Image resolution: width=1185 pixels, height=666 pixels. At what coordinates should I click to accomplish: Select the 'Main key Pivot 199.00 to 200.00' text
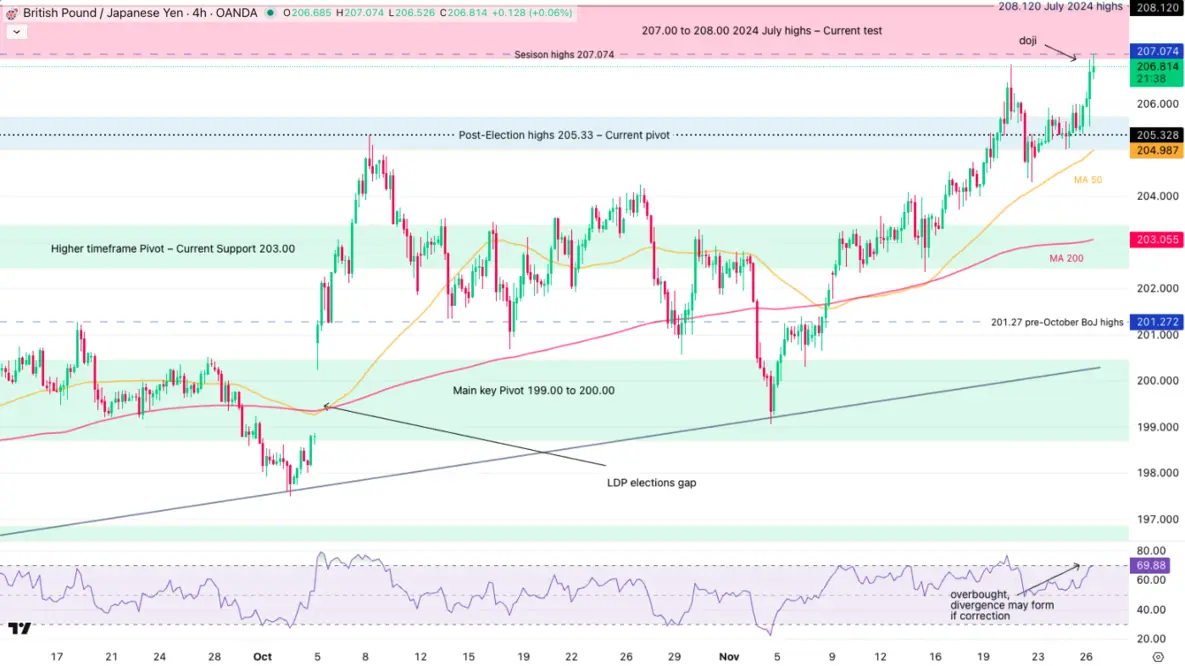pyautogui.click(x=533, y=391)
